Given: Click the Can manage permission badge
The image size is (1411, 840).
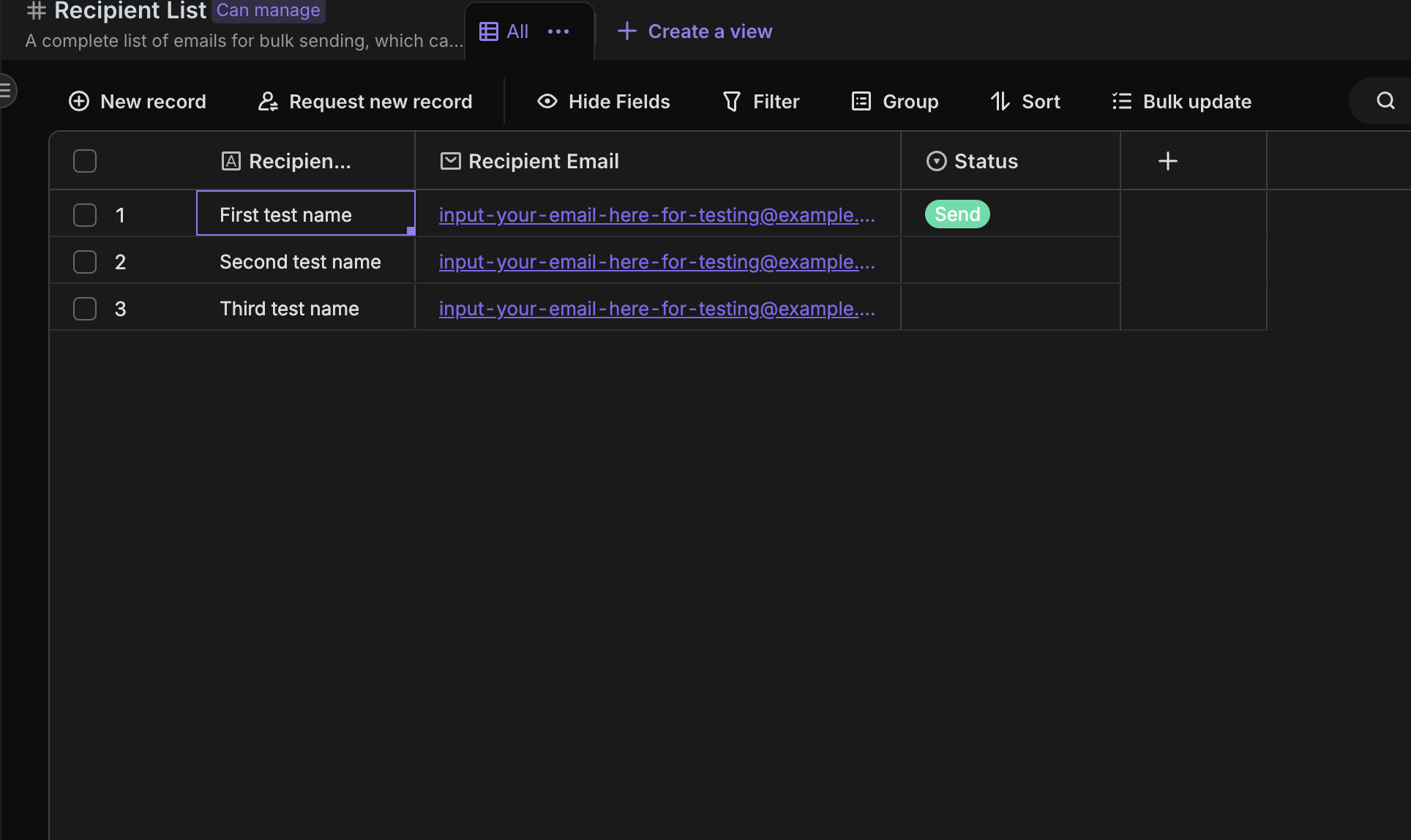Looking at the screenshot, I should click(x=269, y=10).
